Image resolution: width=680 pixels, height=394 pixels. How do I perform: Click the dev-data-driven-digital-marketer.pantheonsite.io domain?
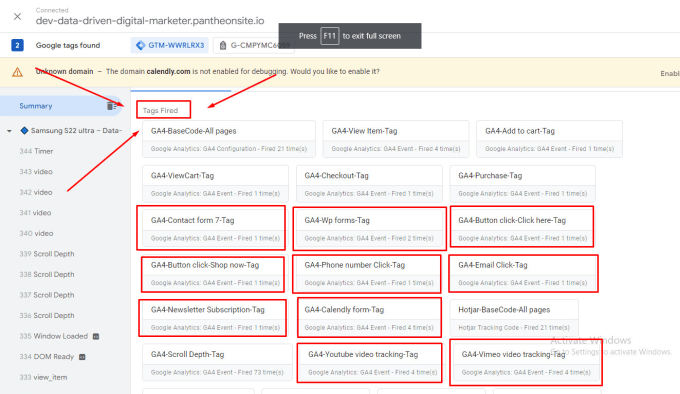(x=150, y=21)
